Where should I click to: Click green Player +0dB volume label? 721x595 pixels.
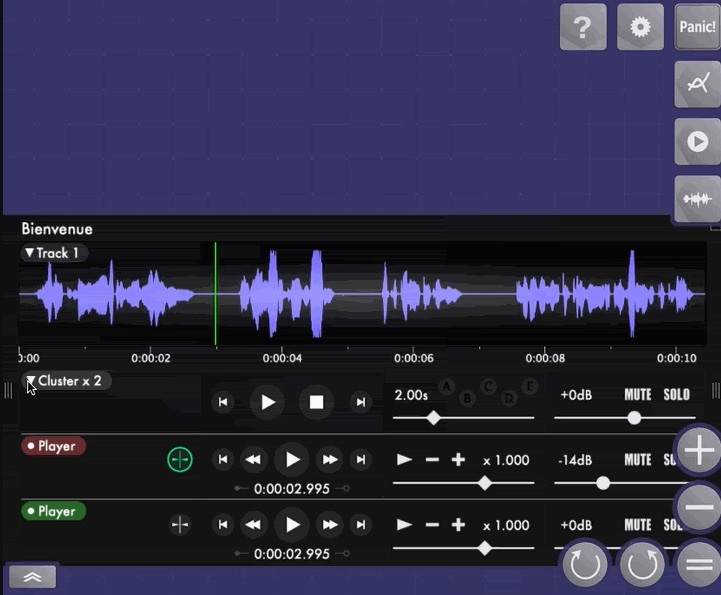576,526
